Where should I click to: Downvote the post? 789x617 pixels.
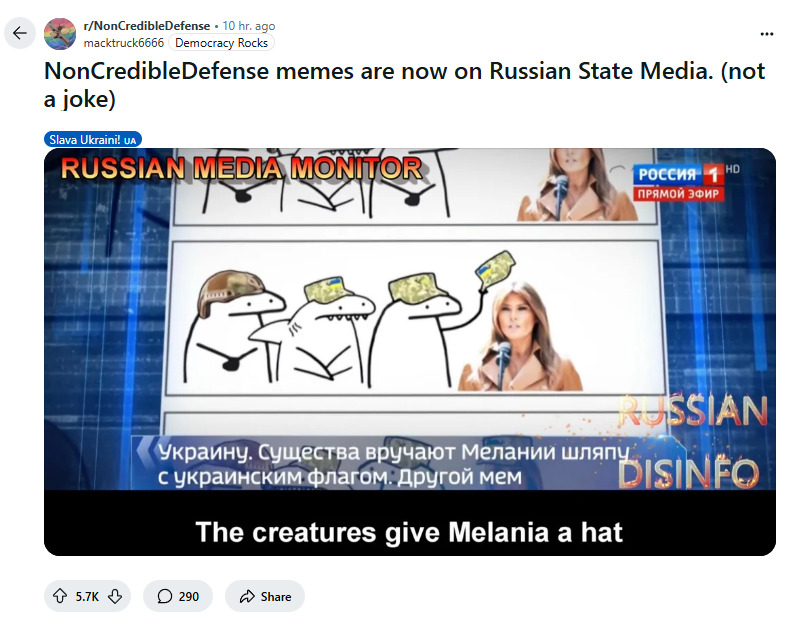tap(115, 596)
